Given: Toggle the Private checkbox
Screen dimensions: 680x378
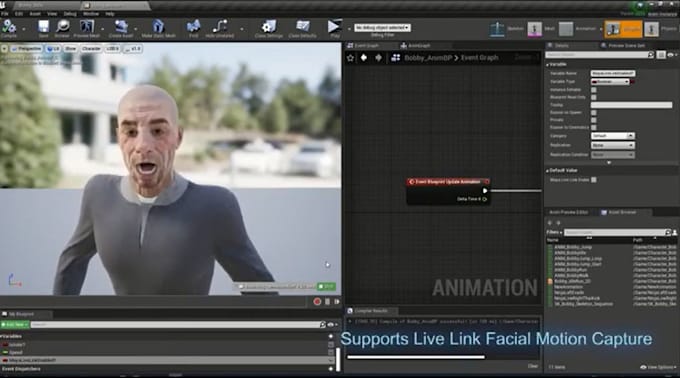Looking at the screenshot, I should click(594, 120).
